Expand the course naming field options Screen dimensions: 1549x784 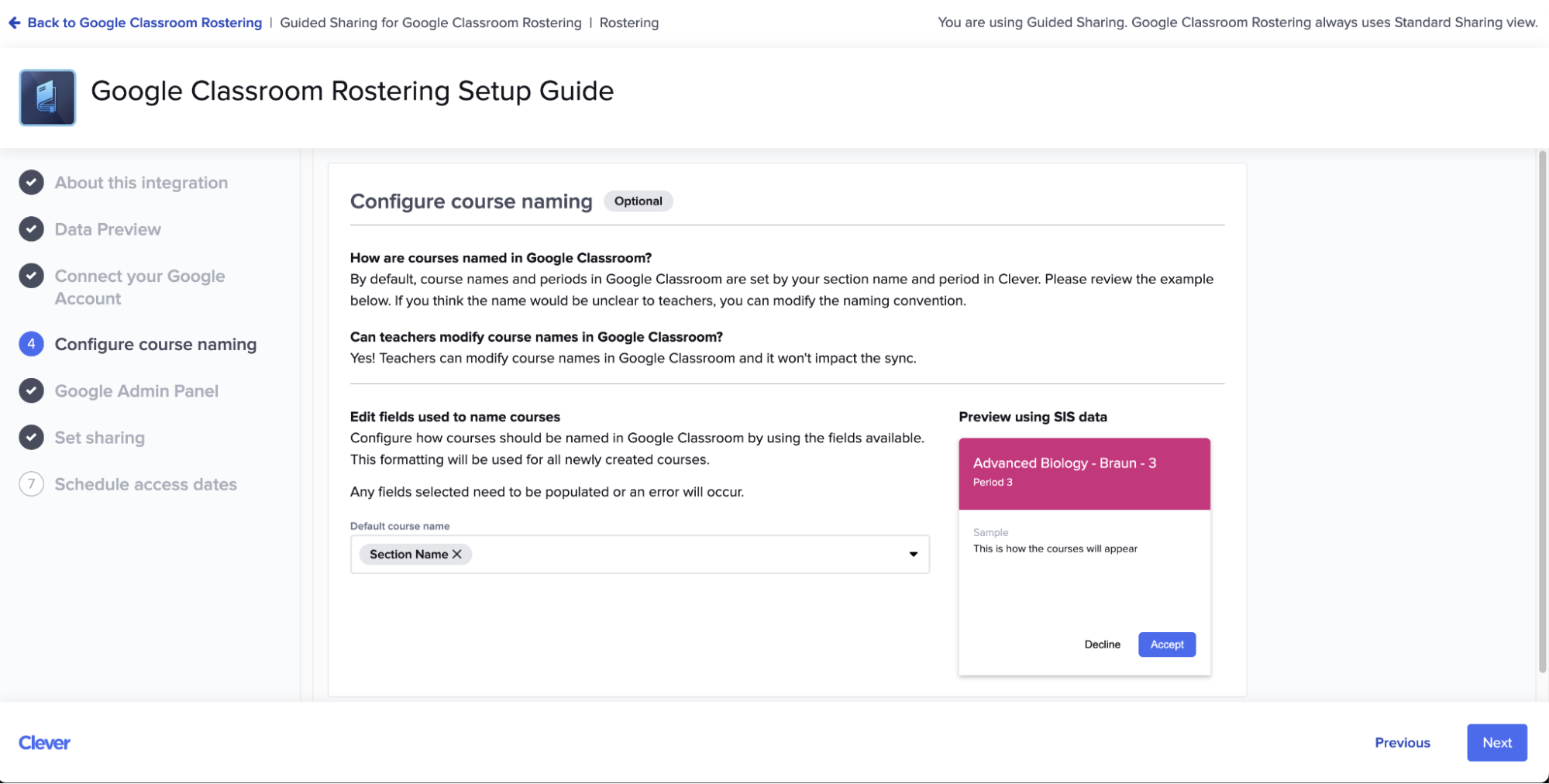(914, 554)
